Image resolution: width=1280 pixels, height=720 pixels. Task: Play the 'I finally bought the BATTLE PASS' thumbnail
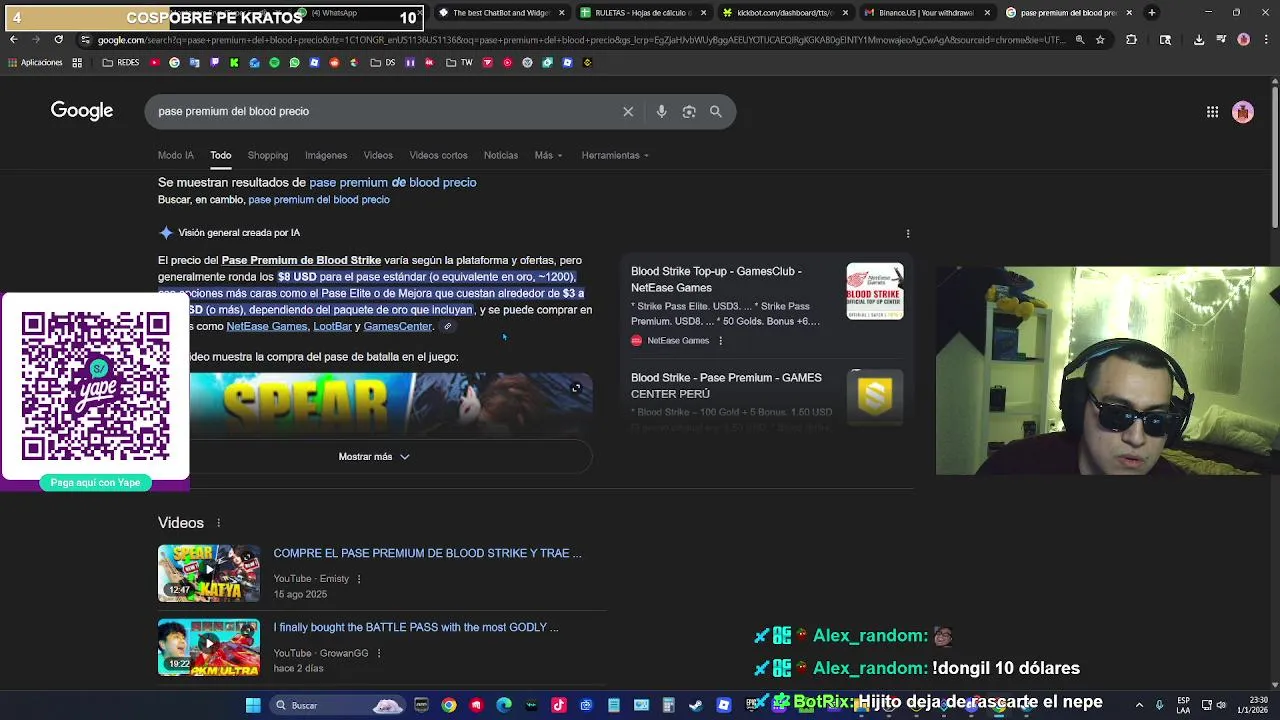point(209,647)
